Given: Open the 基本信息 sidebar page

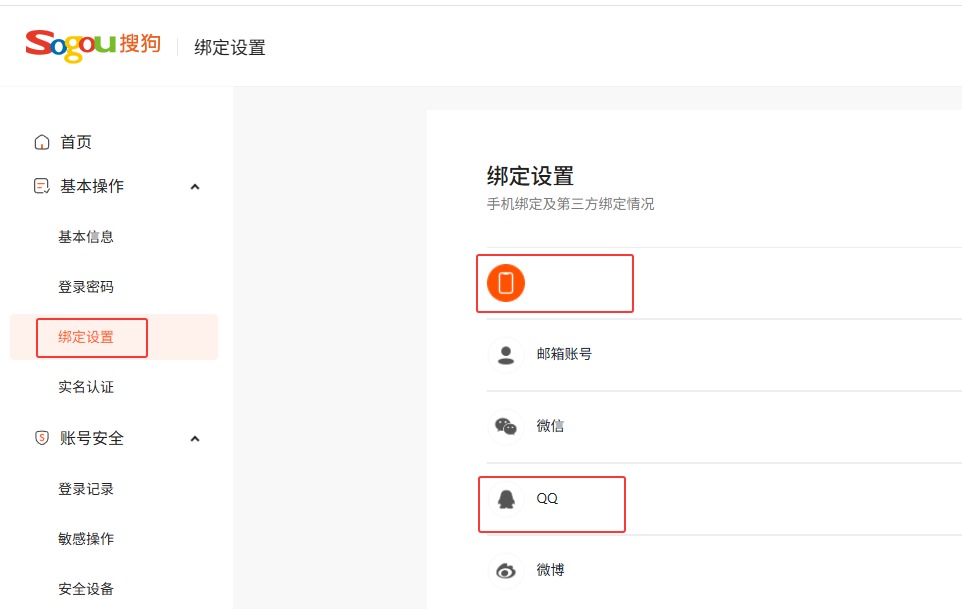Looking at the screenshot, I should pyautogui.click(x=86, y=237).
